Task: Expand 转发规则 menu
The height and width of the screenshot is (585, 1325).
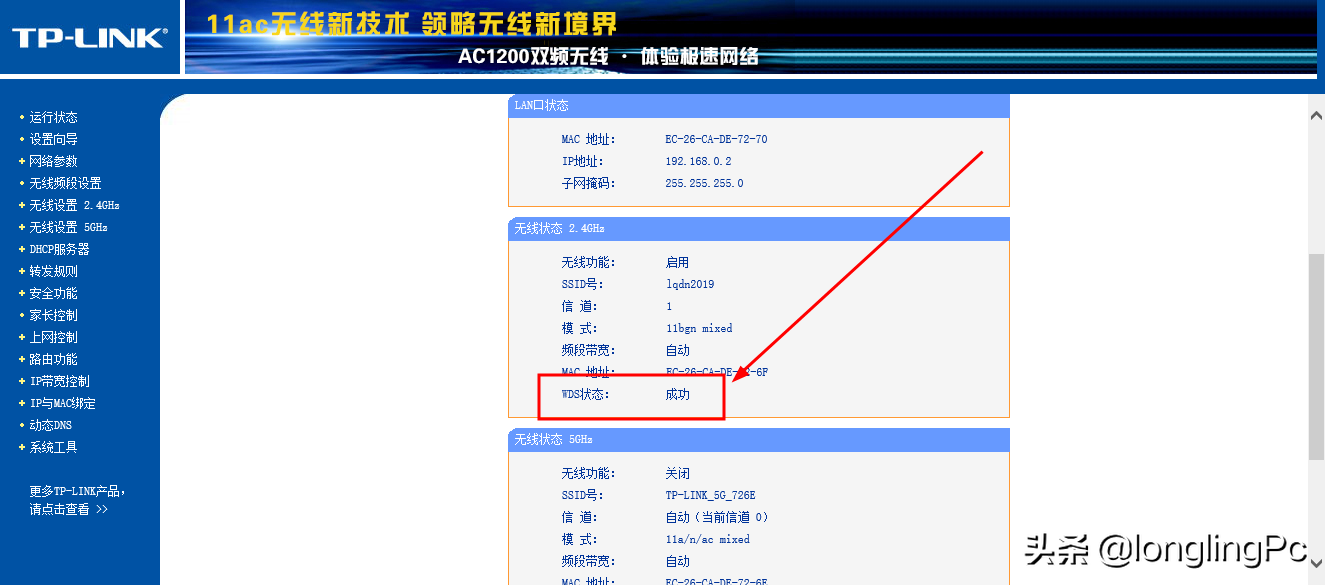Action: (x=53, y=271)
